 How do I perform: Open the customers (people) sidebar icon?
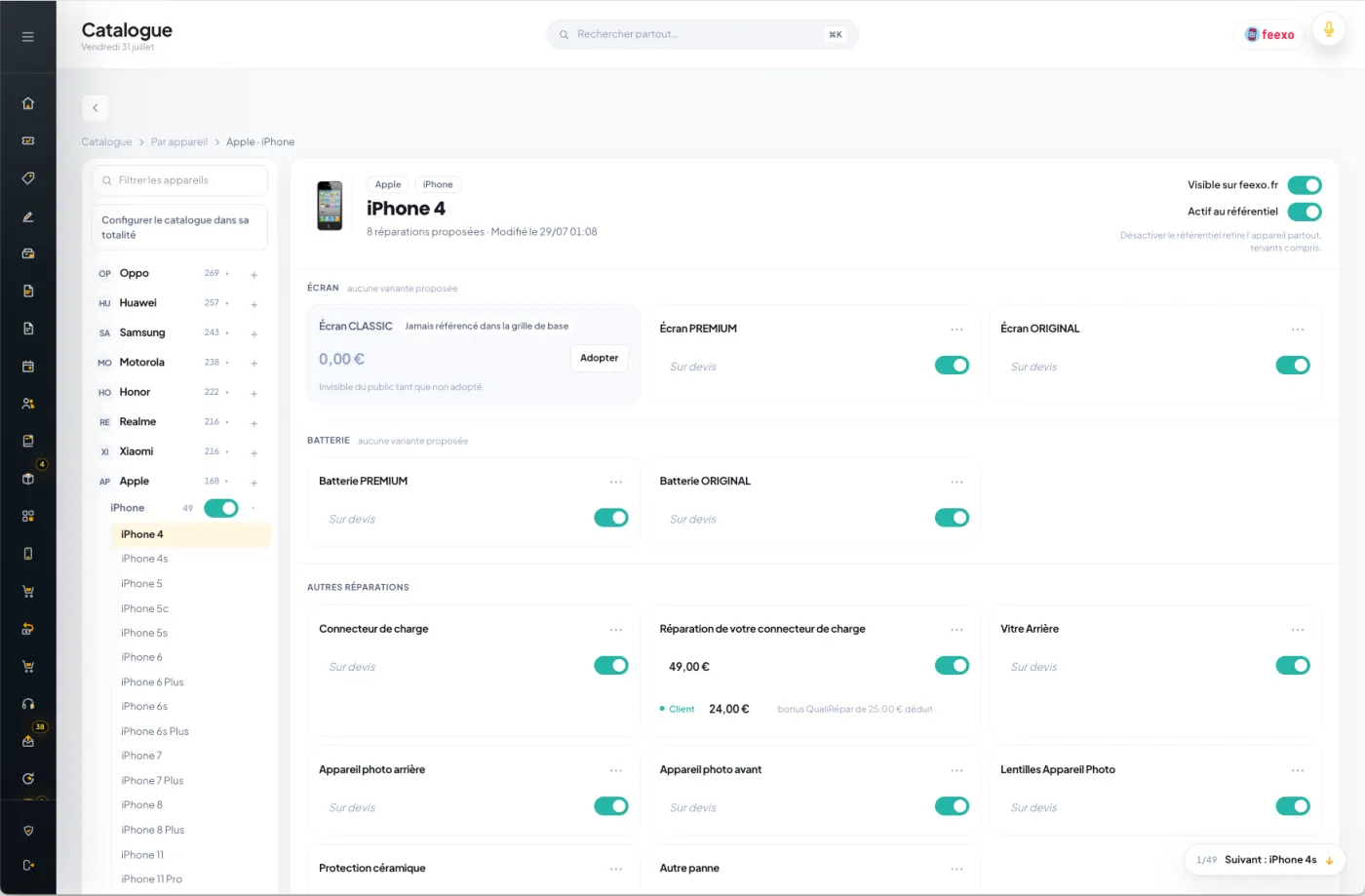pos(28,404)
